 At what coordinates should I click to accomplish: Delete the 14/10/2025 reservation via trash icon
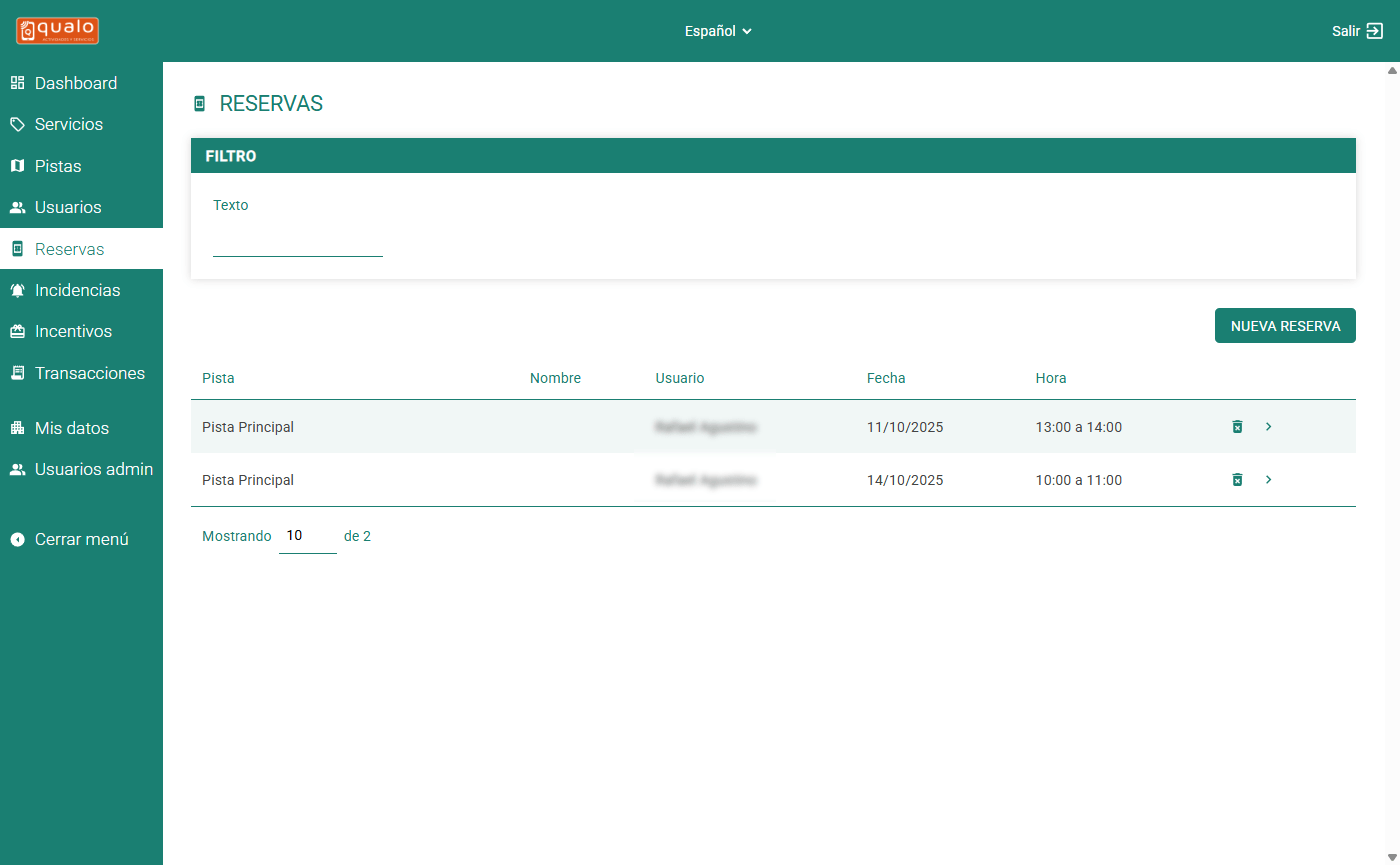click(1237, 480)
